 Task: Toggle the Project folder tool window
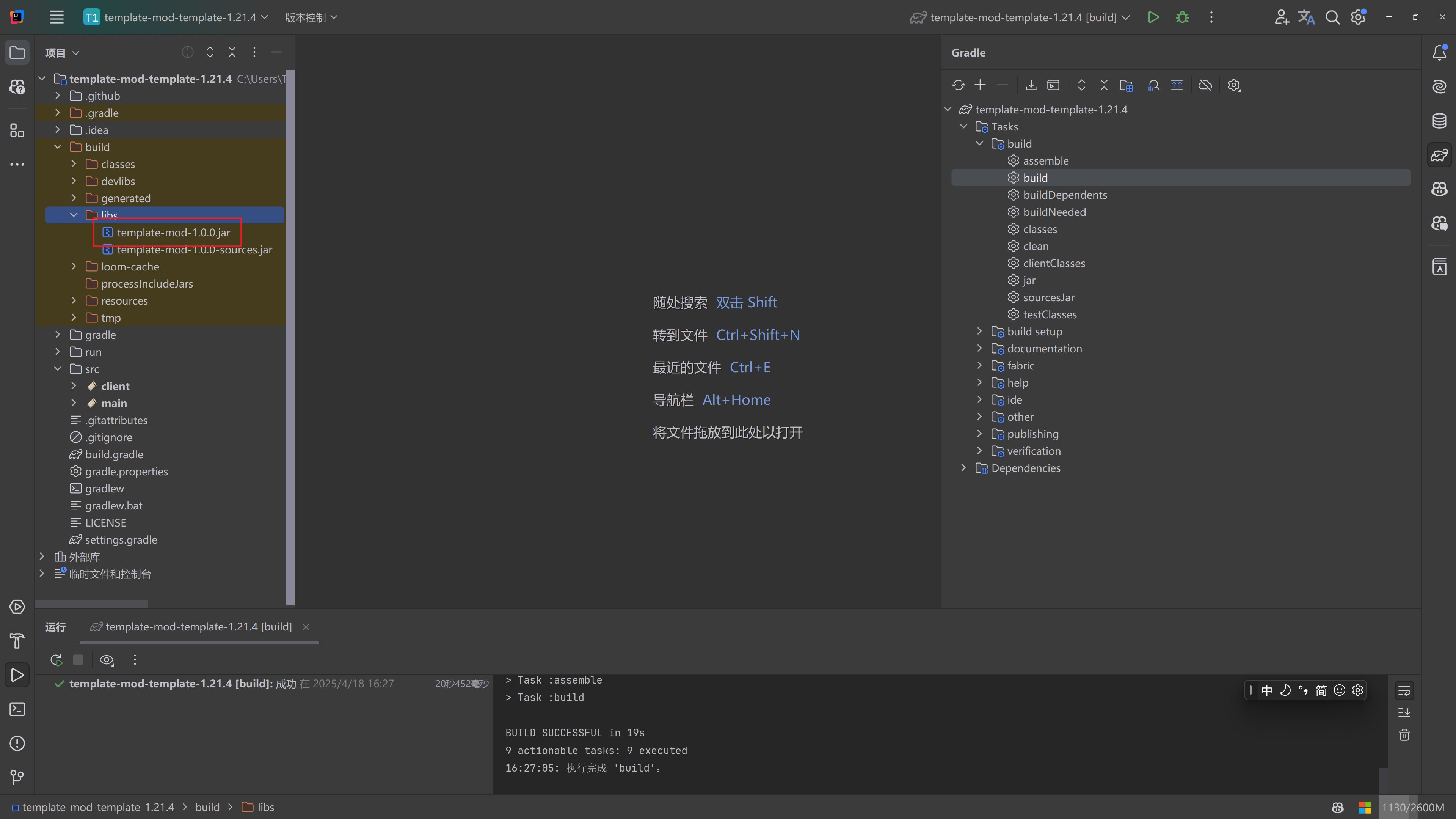17,53
